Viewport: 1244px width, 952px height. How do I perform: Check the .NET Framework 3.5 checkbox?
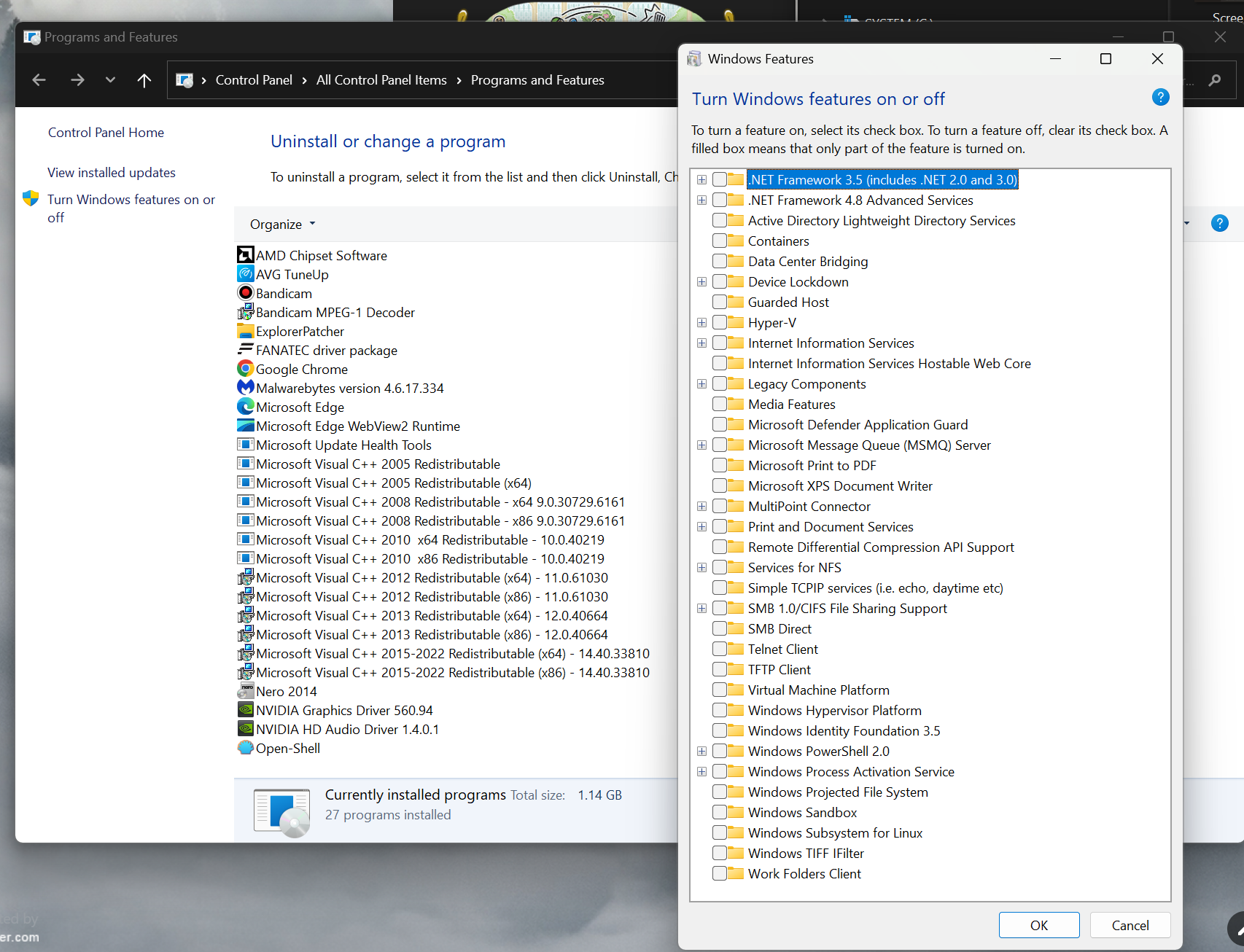719,179
